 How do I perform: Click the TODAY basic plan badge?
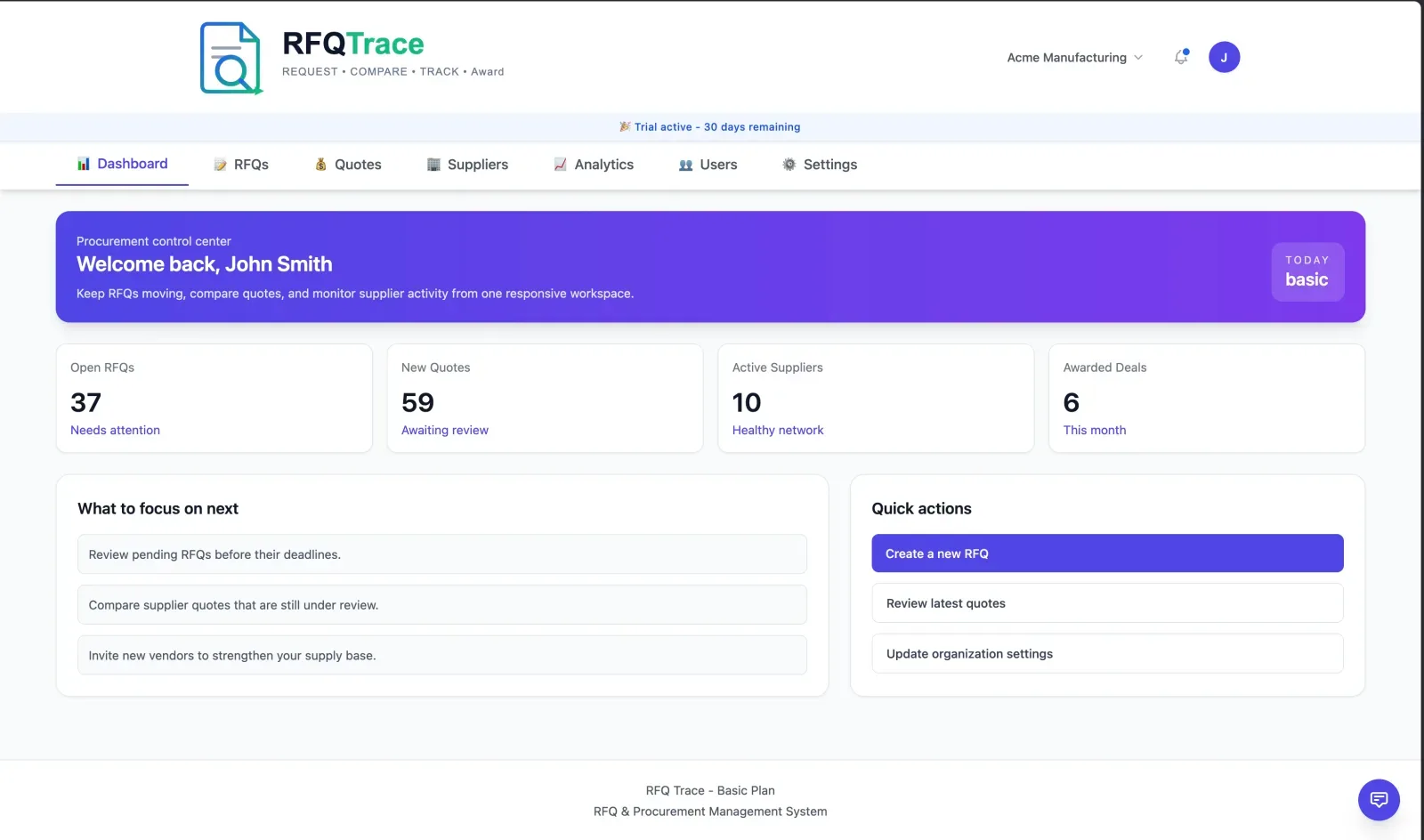[1307, 271]
